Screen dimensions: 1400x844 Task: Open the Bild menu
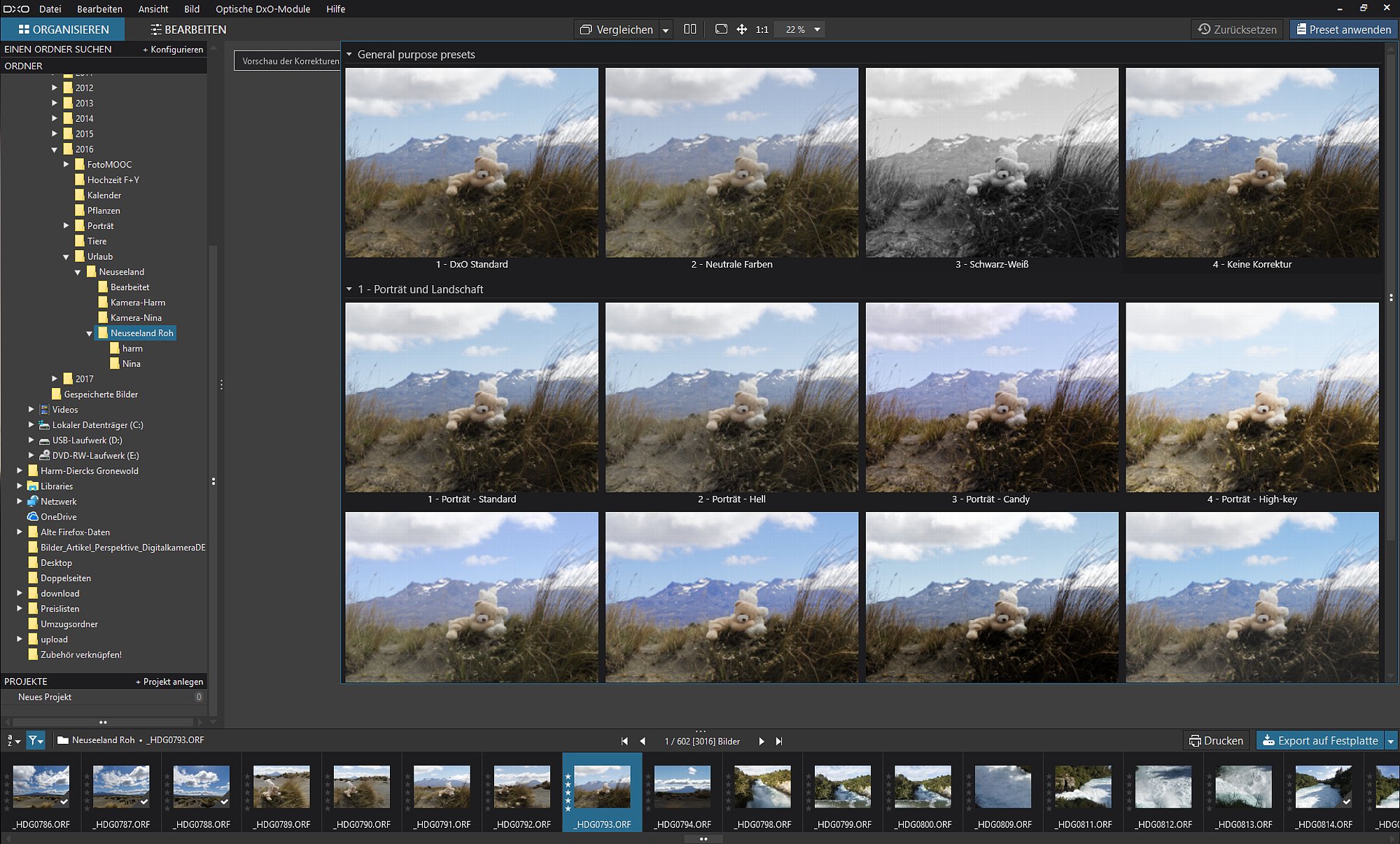coord(192,9)
